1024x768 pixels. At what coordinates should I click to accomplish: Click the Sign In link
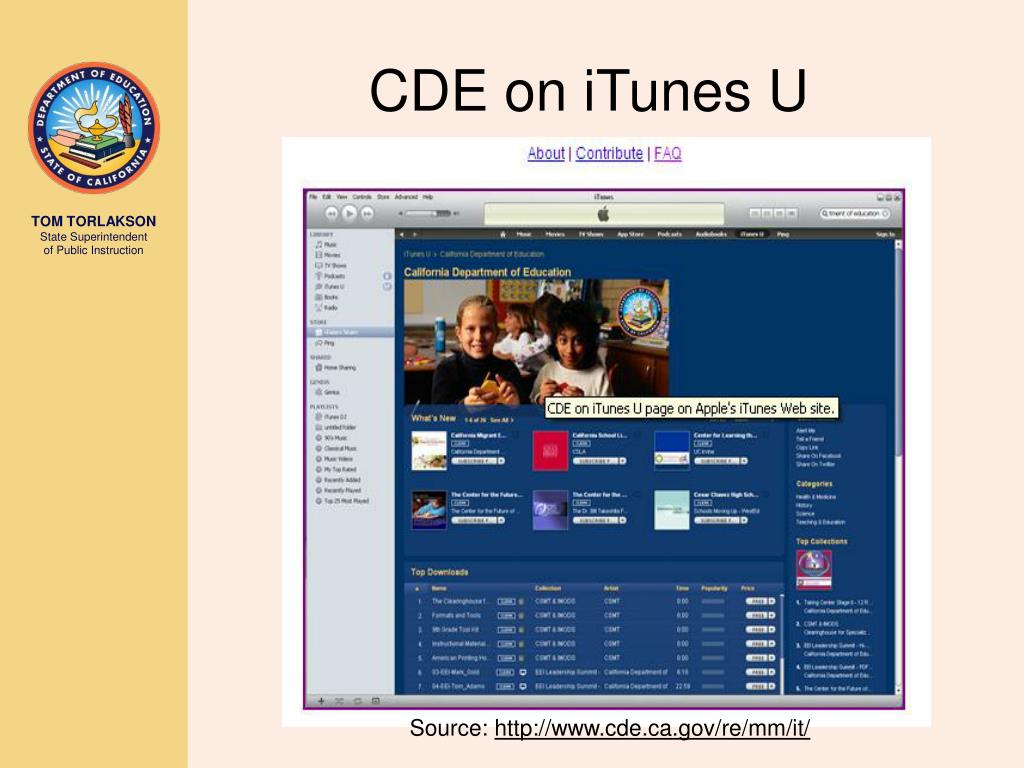885,234
